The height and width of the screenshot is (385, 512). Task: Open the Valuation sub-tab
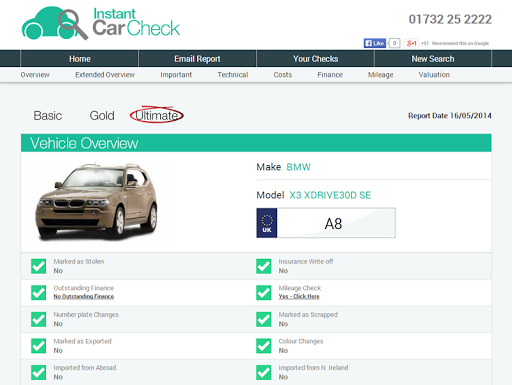tap(434, 75)
